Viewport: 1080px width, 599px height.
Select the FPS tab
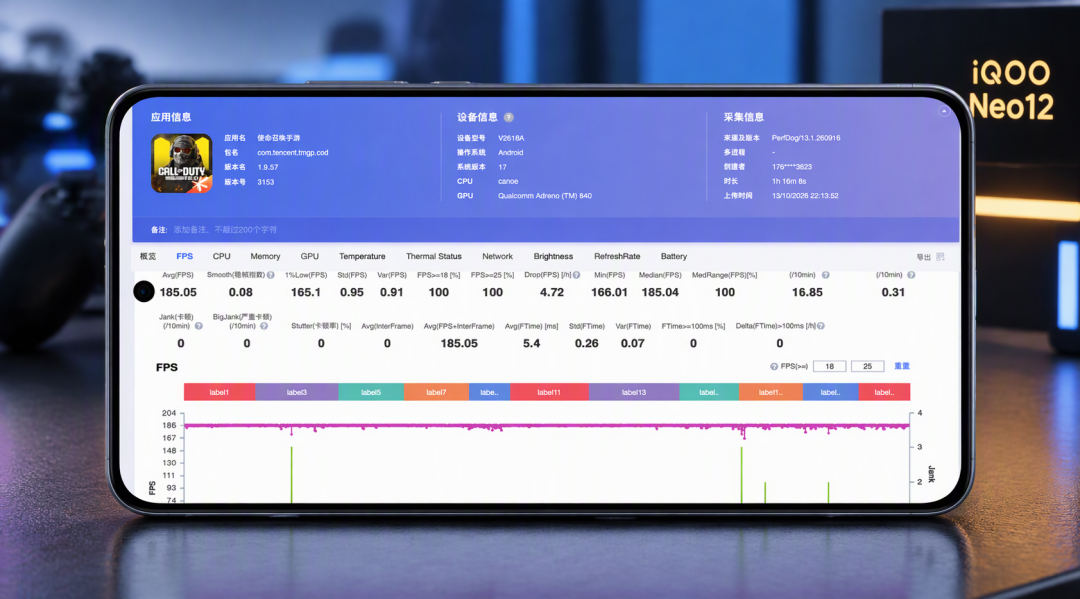185,256
